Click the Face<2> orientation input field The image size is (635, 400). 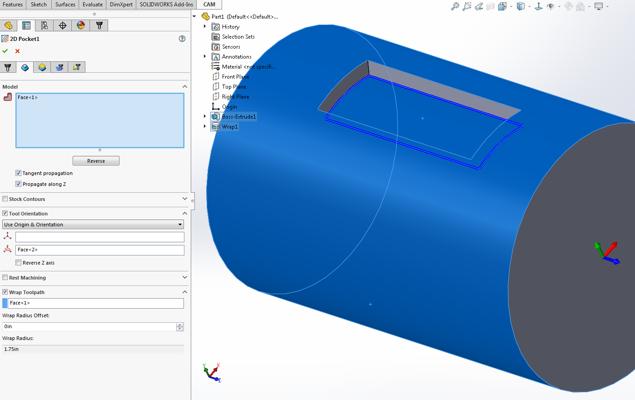coord(99,250)
